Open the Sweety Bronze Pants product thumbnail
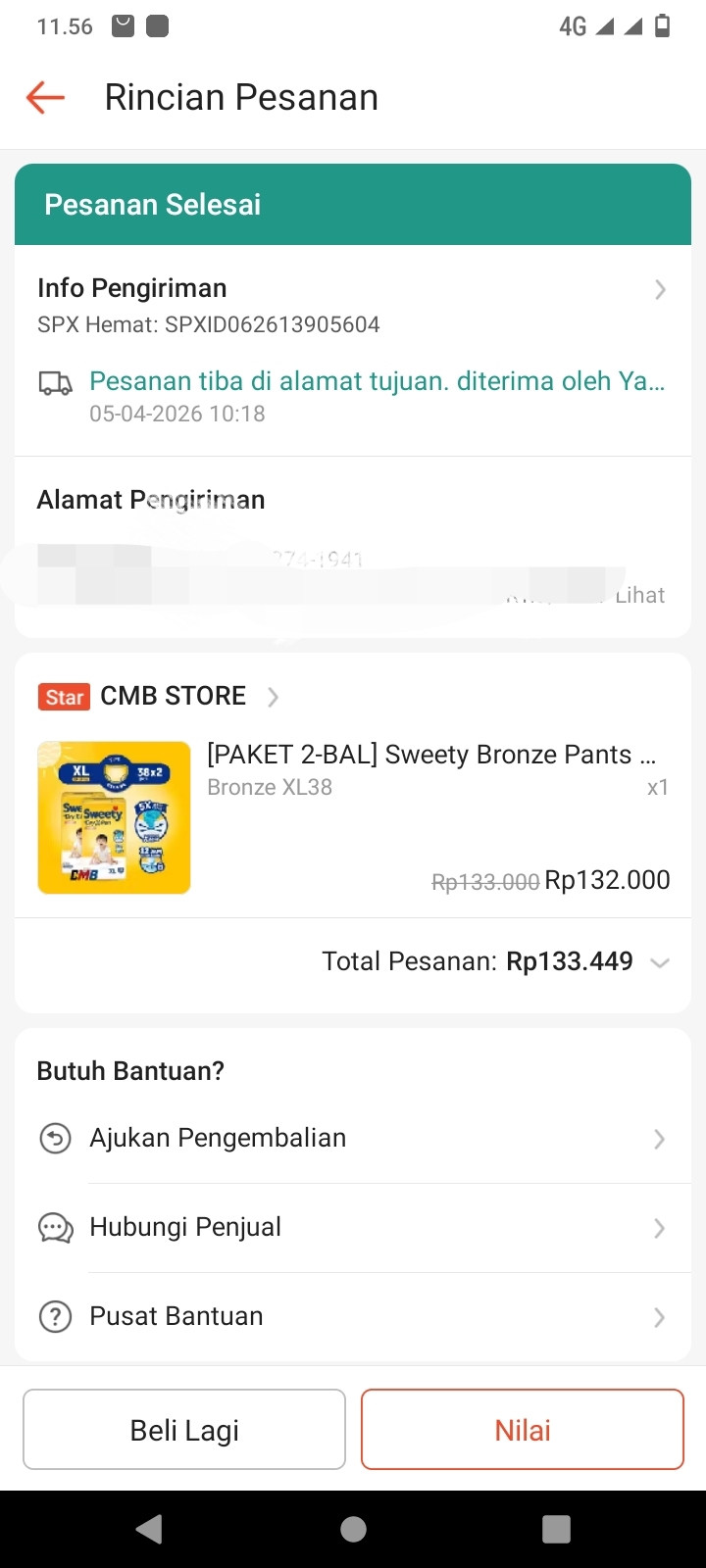The image size is (706, 1568). tap(114, 817)
